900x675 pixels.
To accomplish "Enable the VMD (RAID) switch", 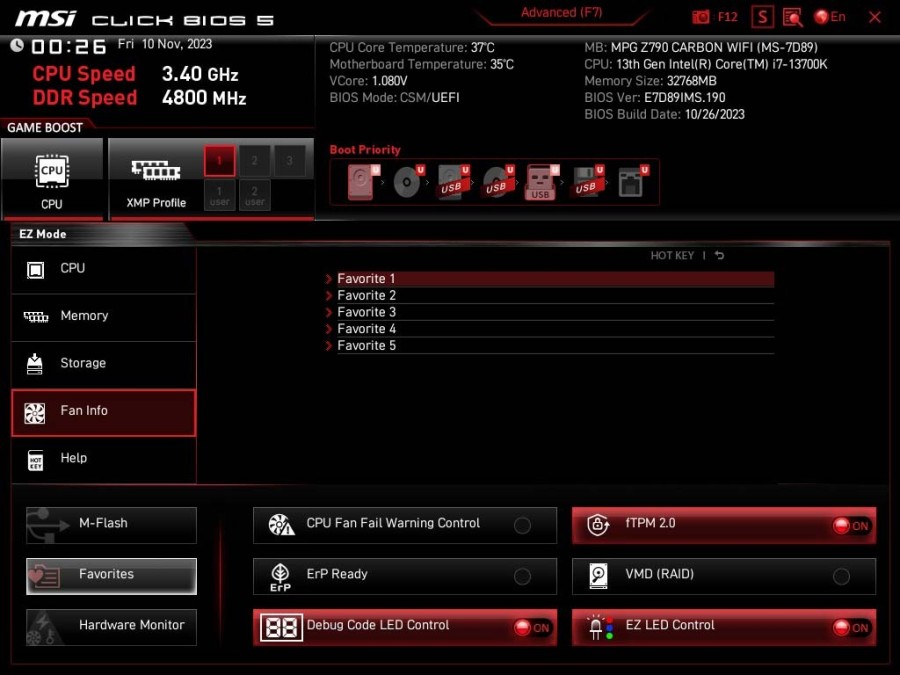I will pyautogui.click(x=841, y=576).
